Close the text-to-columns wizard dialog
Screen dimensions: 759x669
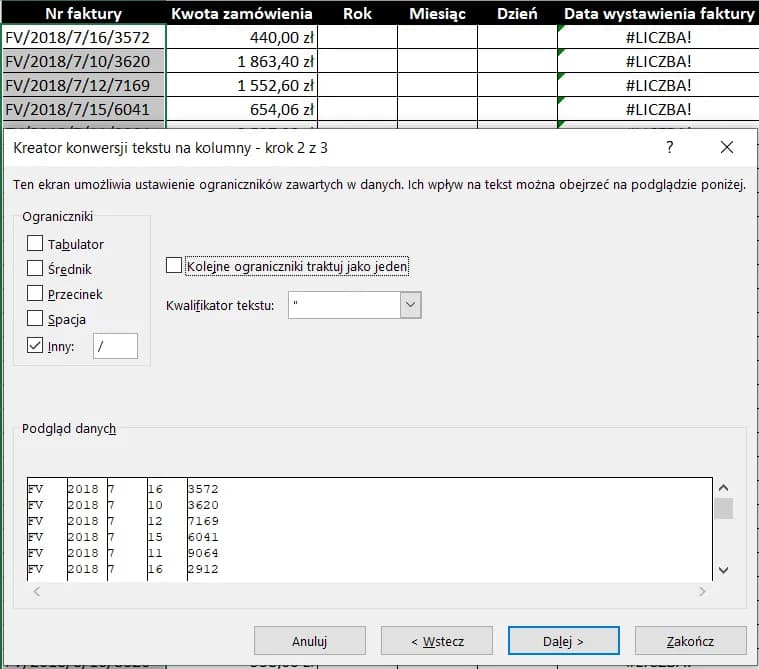click(727, 148)
